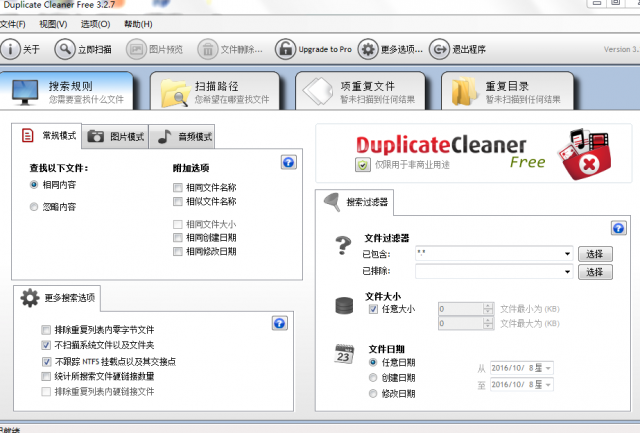
Task: Click the 选择 button beside 已排除
Action: pos(595,272)
